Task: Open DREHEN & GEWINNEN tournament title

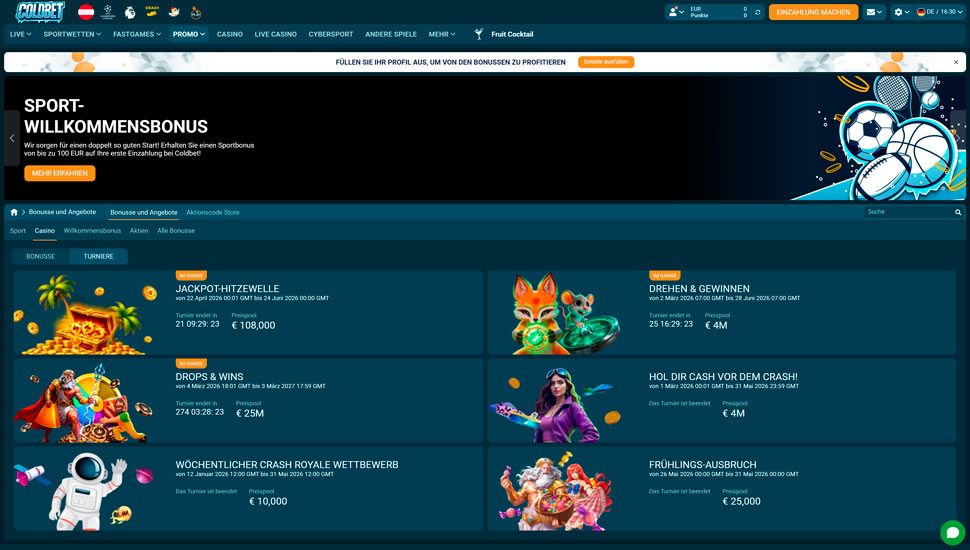Action: pos(699,289)
